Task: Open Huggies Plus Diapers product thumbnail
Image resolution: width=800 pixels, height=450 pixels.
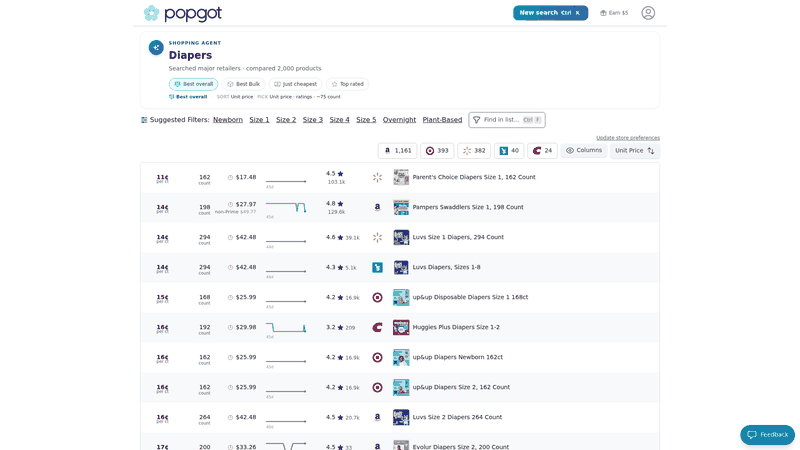Action: [x=401, y=328]
